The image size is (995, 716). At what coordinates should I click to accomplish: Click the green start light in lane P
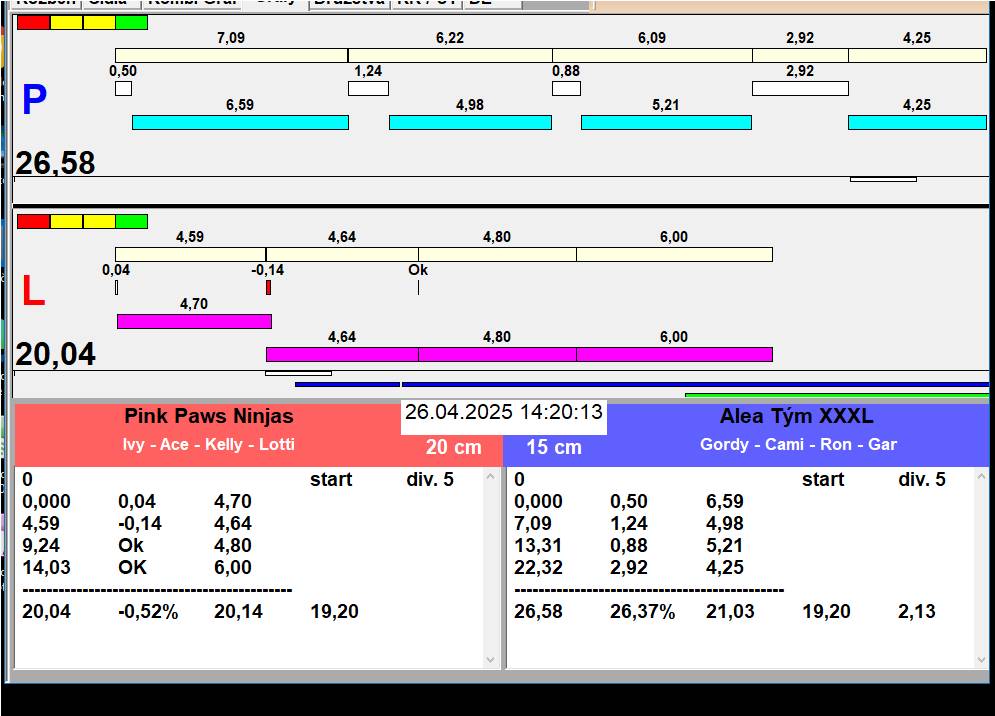click(131, 22)
